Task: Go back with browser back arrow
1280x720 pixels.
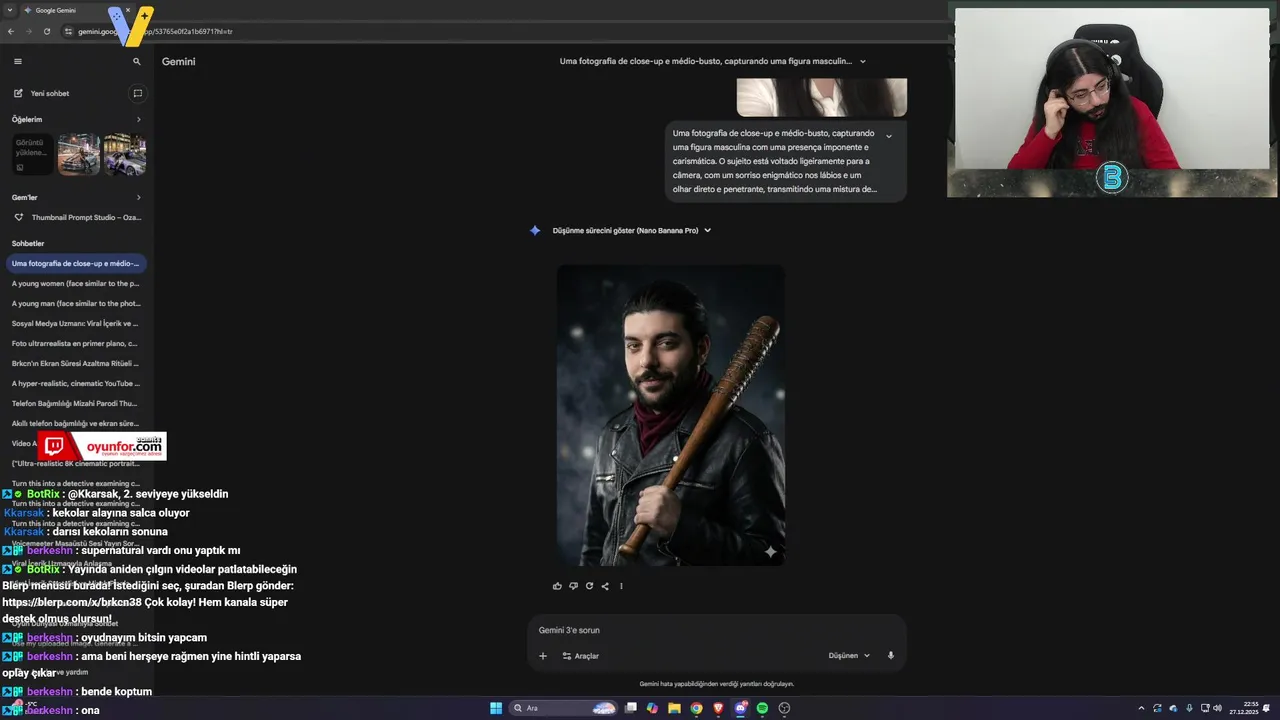Action: click(x=11, y=31)
